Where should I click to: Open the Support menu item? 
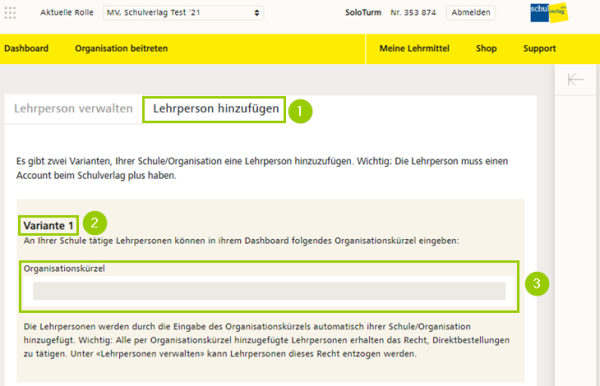click(x=540, y=49)
